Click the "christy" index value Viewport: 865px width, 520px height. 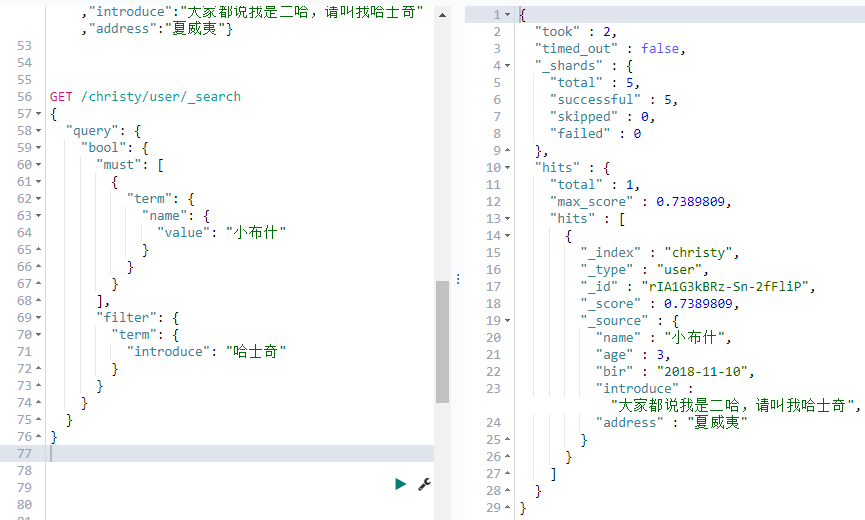pyautogui.click(x=698, y=253)
